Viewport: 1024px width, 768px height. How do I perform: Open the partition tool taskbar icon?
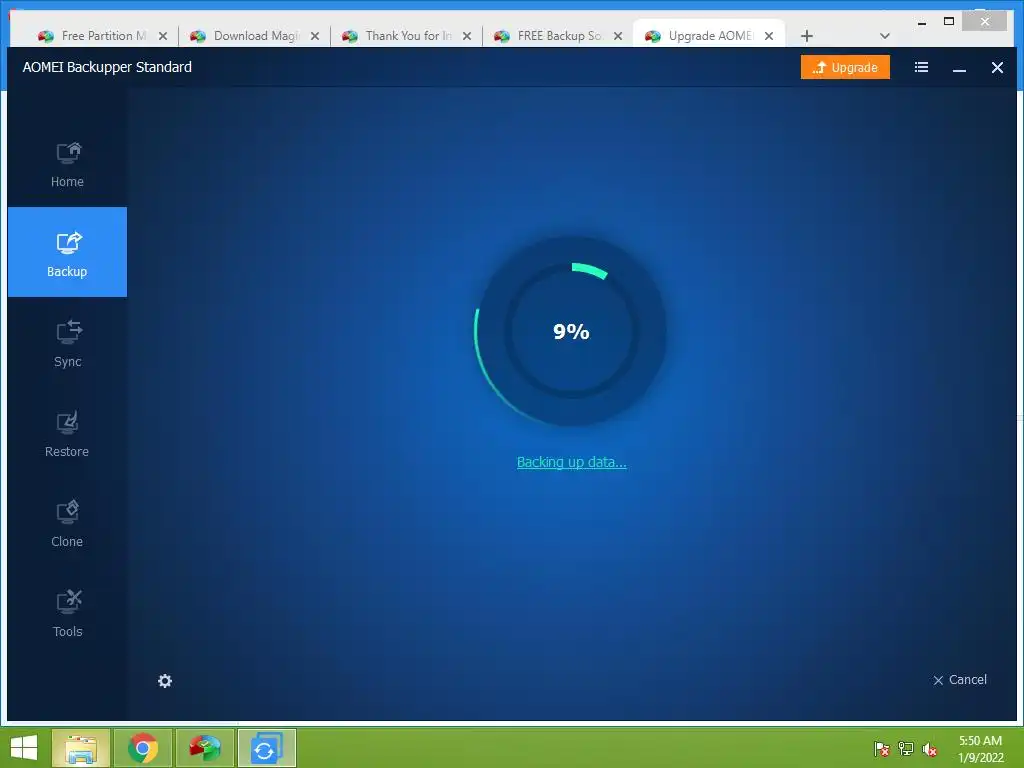point(205,748)
